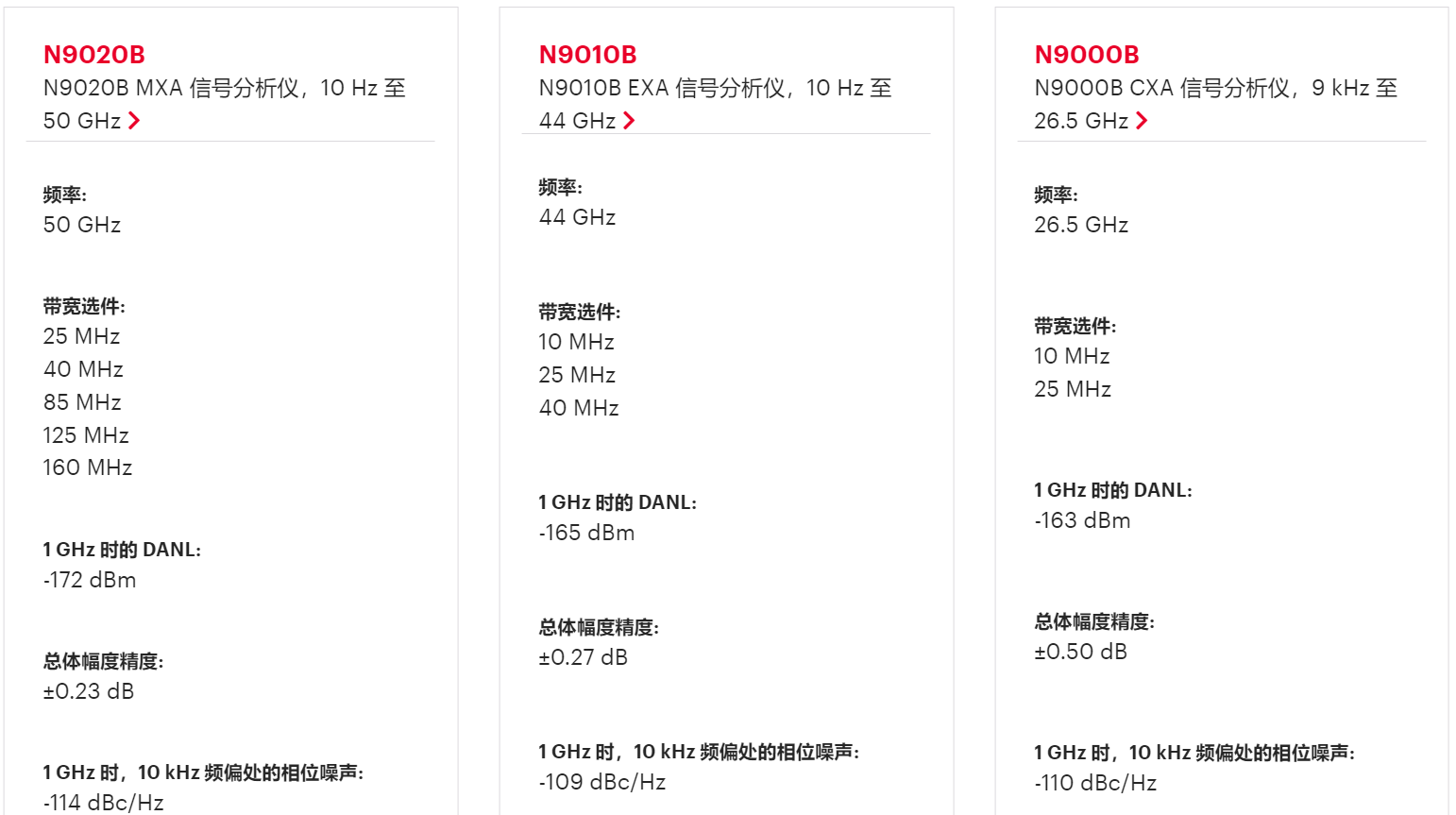This screenshot has width=1456, height=815.
Task: Click the -110 dBc/Hz phase noise value
Action: click(1095, 783)
